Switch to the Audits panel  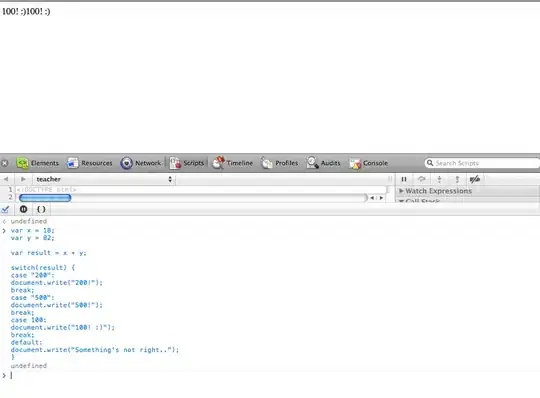323,163
